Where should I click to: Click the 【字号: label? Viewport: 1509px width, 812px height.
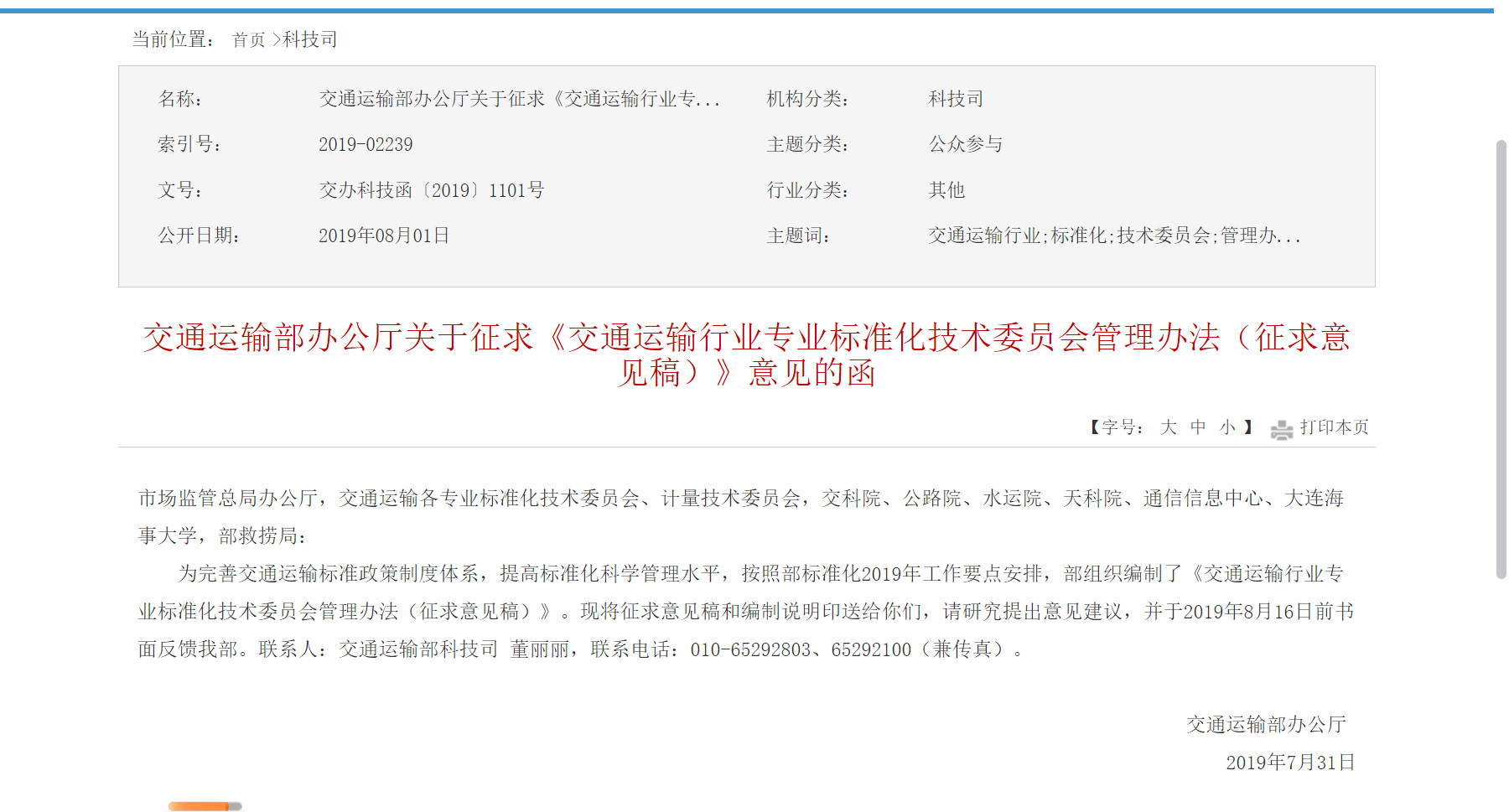(1115, 427)
